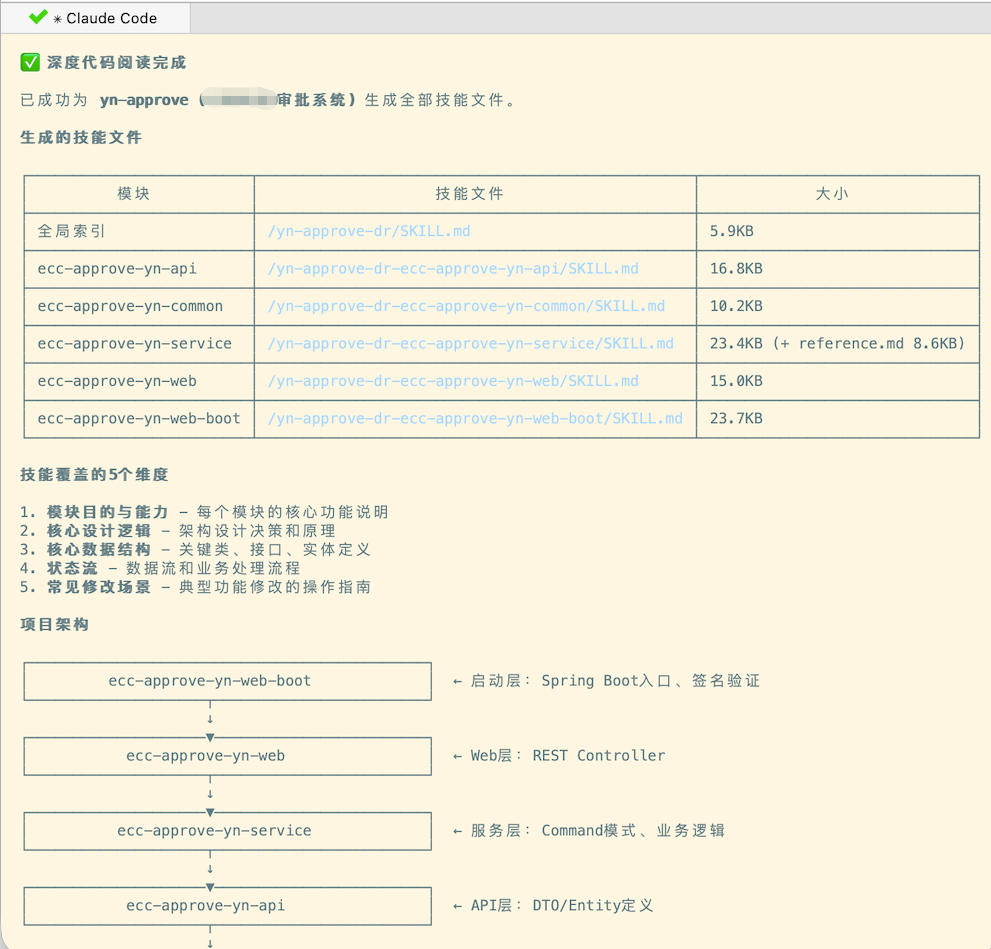Click the ecc-approve-yn-service architecture box
This screenshot has height=949, width=991.
point(228,831)
